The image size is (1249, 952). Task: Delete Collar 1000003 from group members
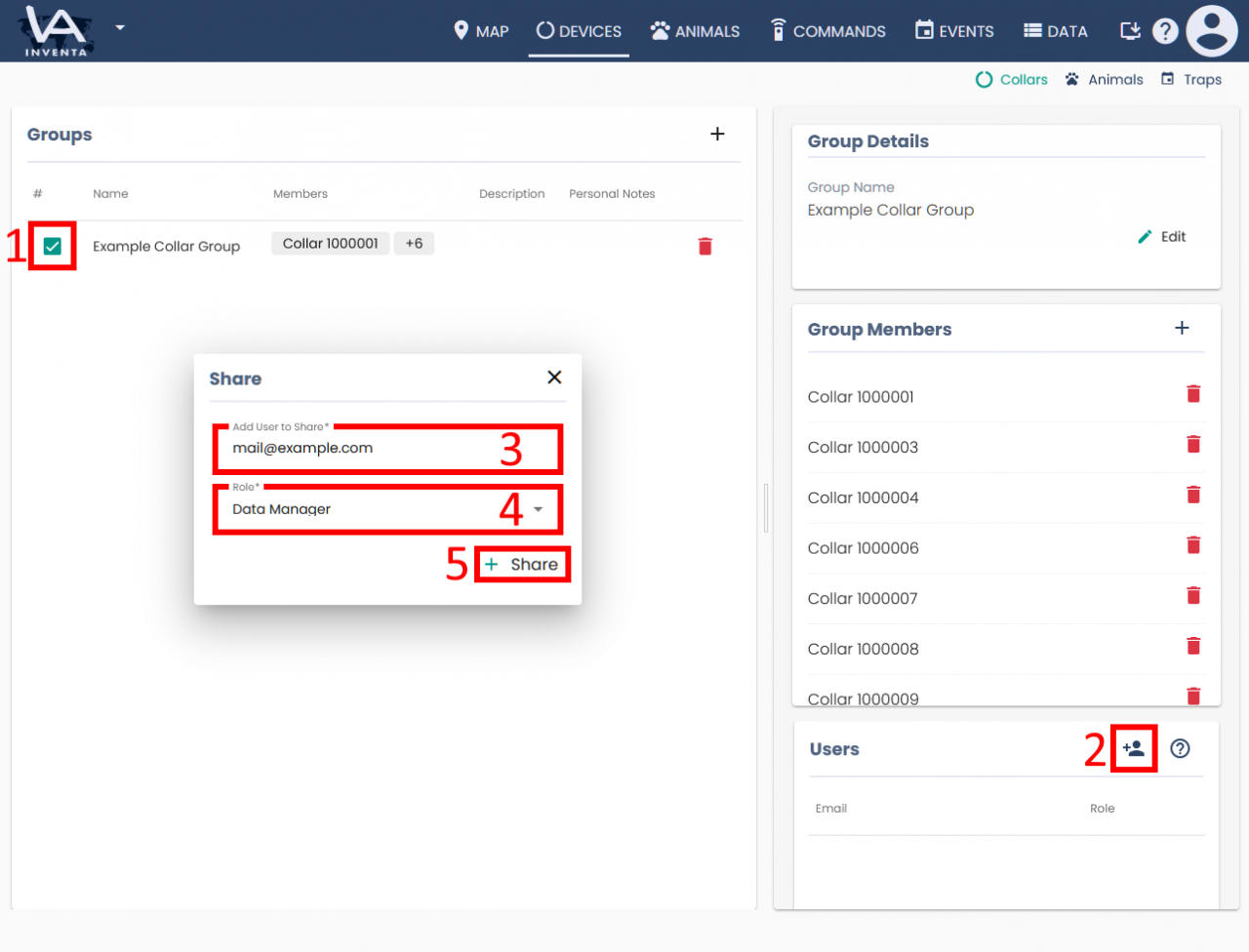click(x=1192, y=445)
